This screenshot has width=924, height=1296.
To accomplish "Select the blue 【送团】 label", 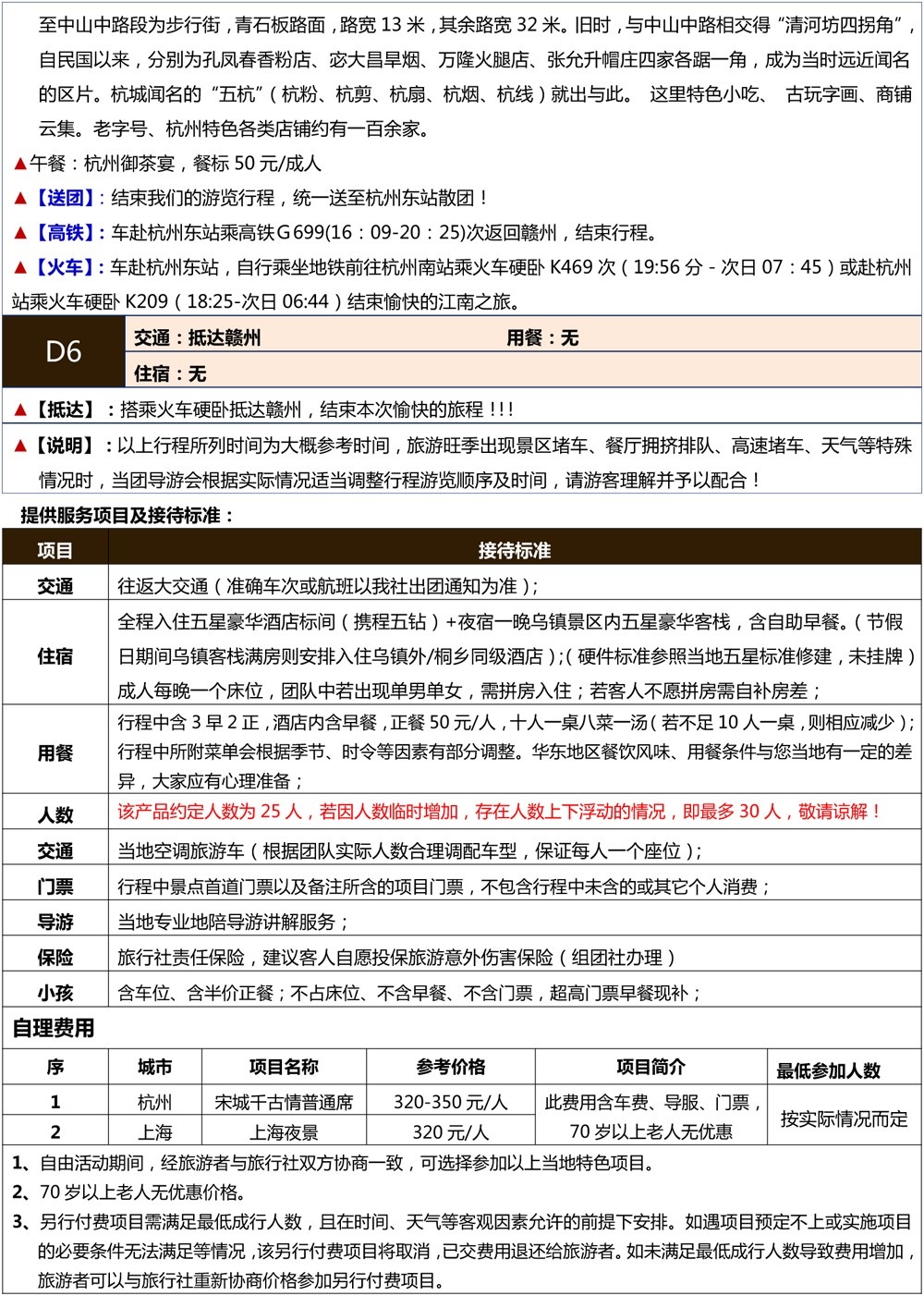I will click(65, 199).
